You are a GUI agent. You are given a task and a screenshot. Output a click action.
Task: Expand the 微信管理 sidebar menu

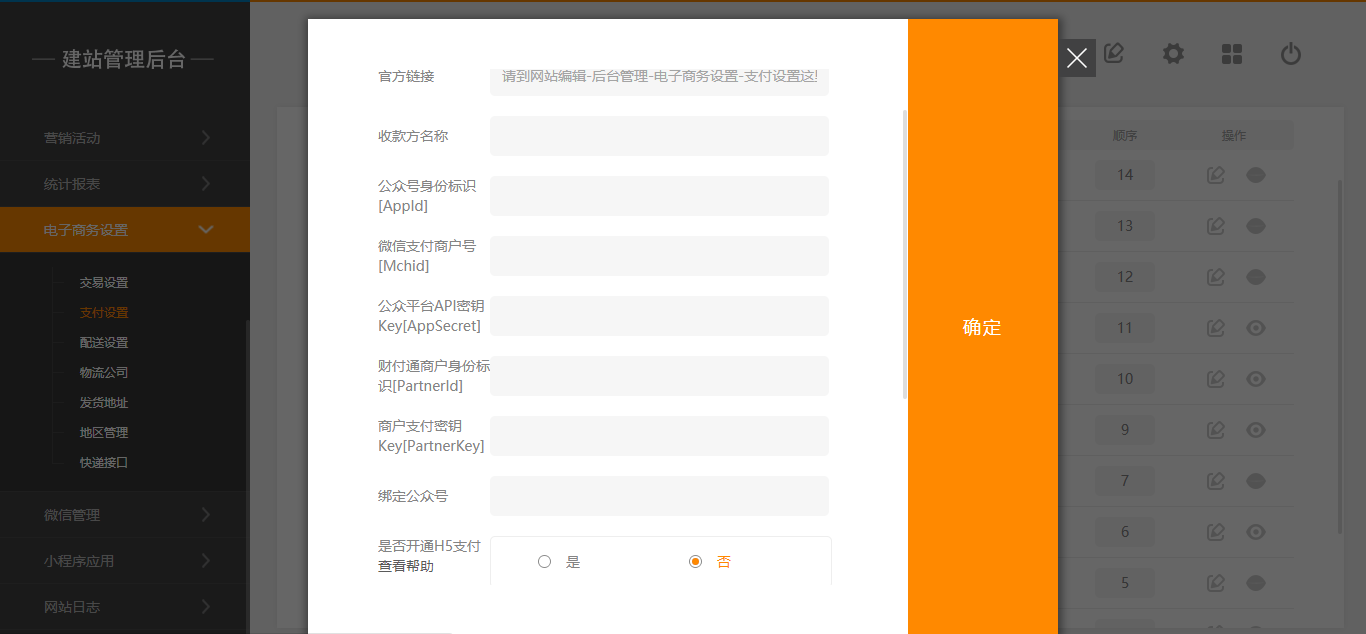124,515
